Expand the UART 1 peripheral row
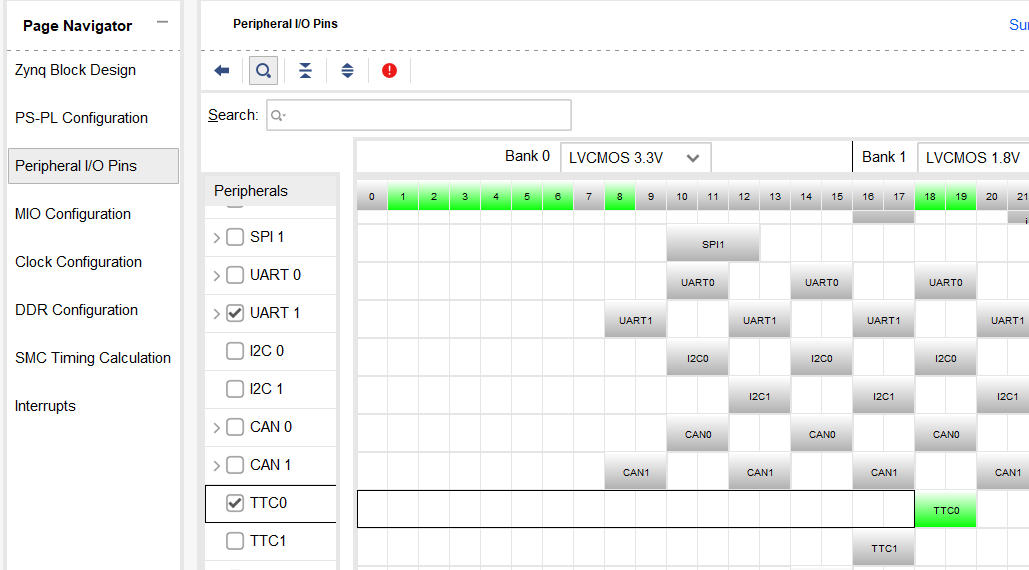The width and height of the screenshot is (1029, 570). 216,314
